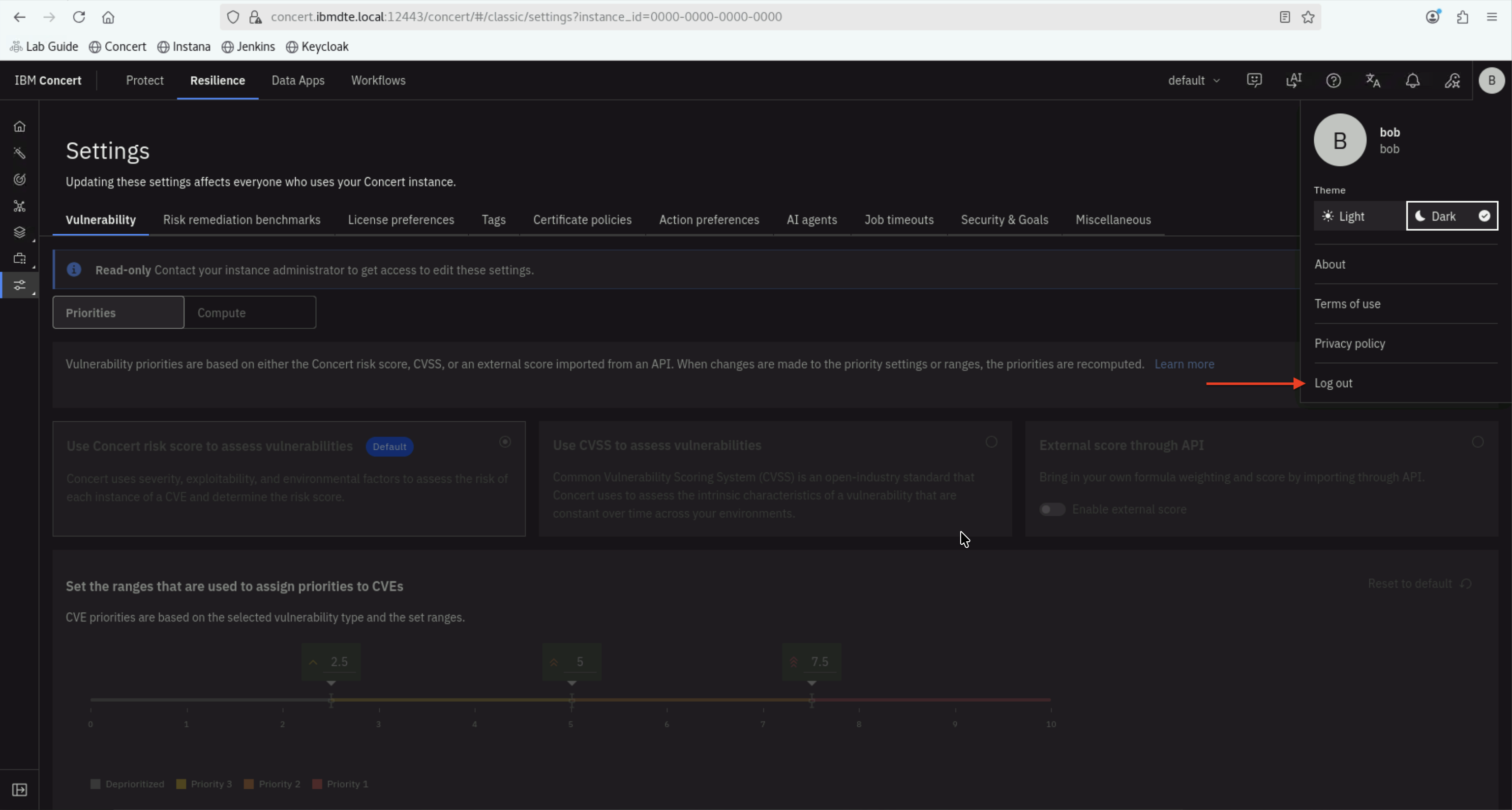Click the 7.5 range slider handle
1512x810 pixels.
click(811, 700)
